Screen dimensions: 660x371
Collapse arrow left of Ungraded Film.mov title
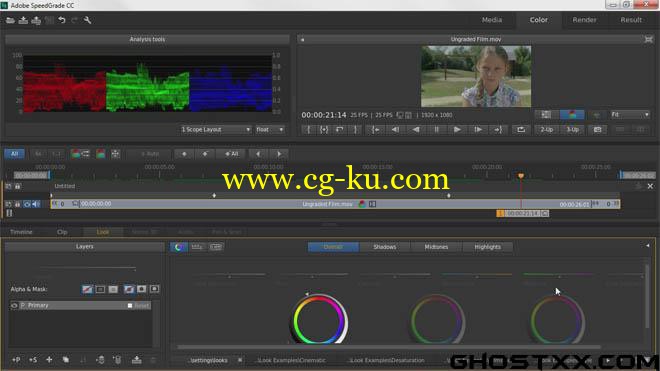302,40
